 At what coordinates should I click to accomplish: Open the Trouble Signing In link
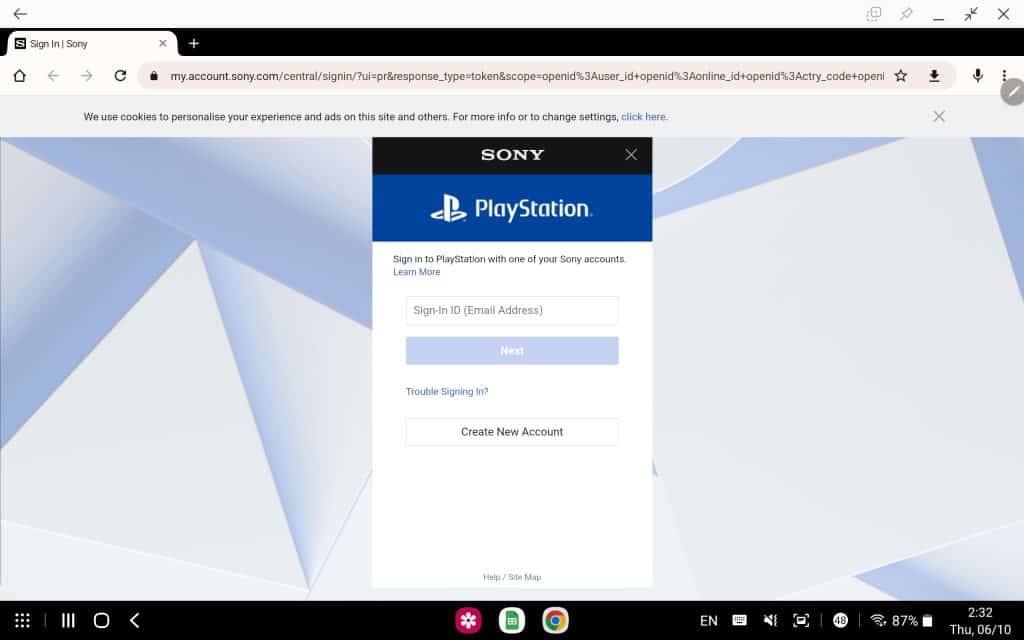[447, 391]
